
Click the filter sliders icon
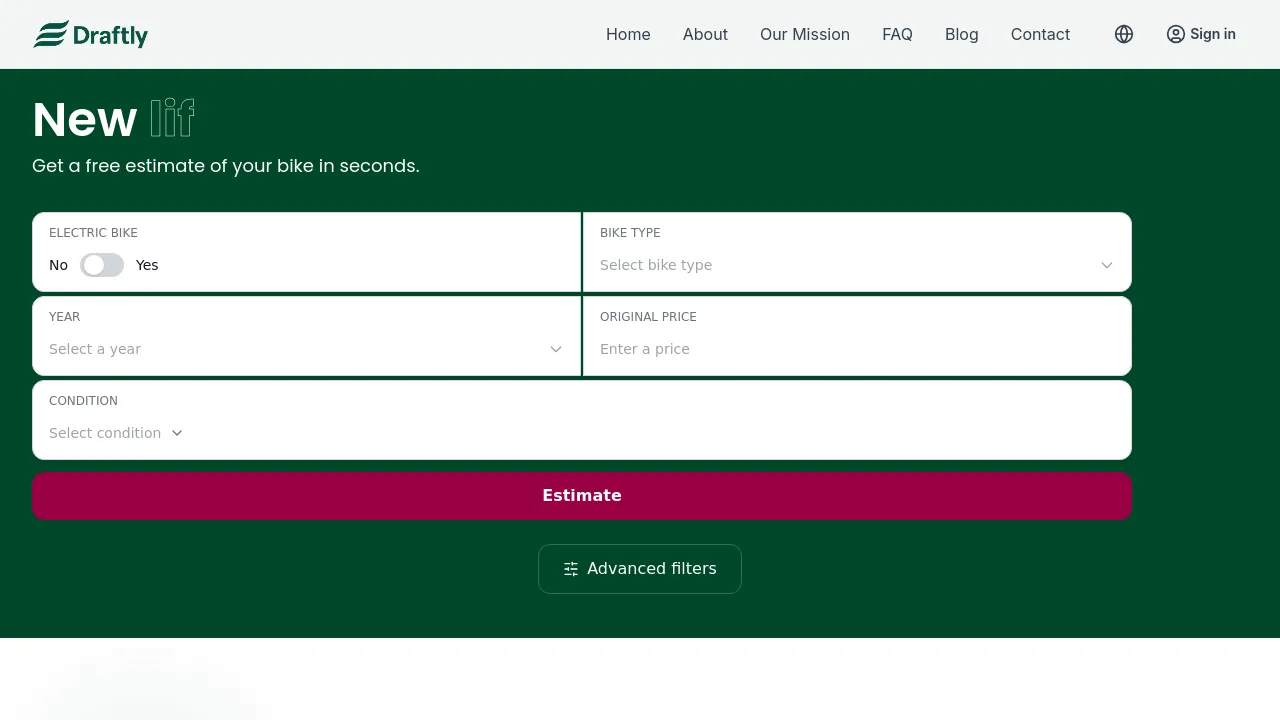pyautogui.click(x=571, y=569)
